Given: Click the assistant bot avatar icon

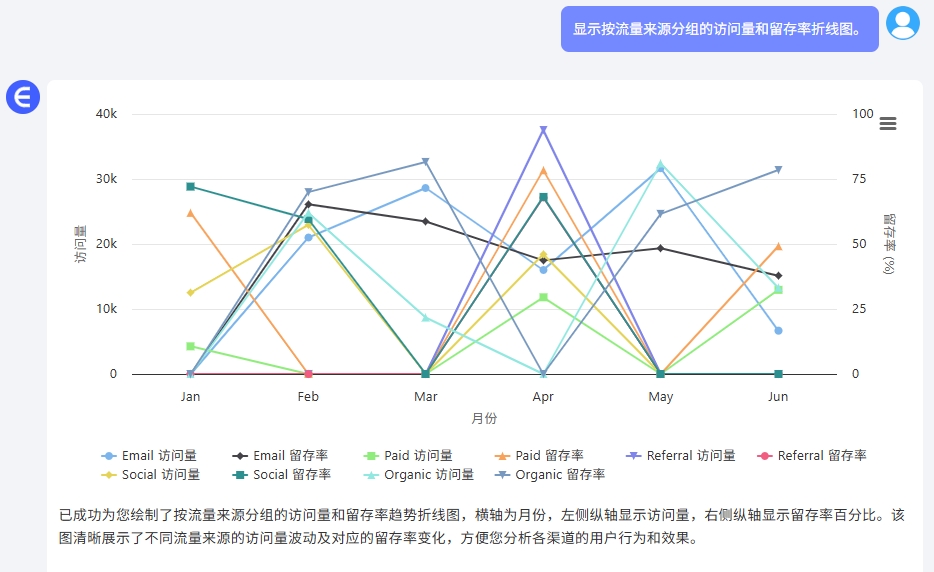Looking at the screenshot, I should coord(23,97).
